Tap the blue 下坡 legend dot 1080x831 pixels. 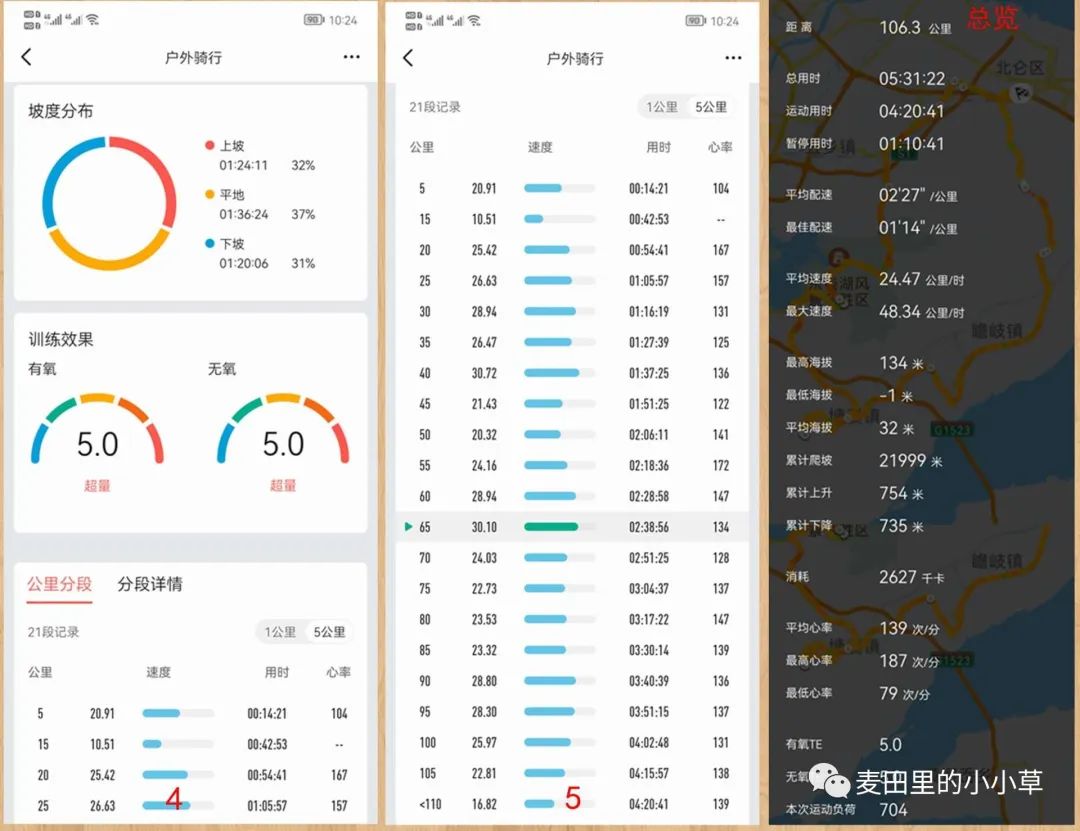pos(209,243)
